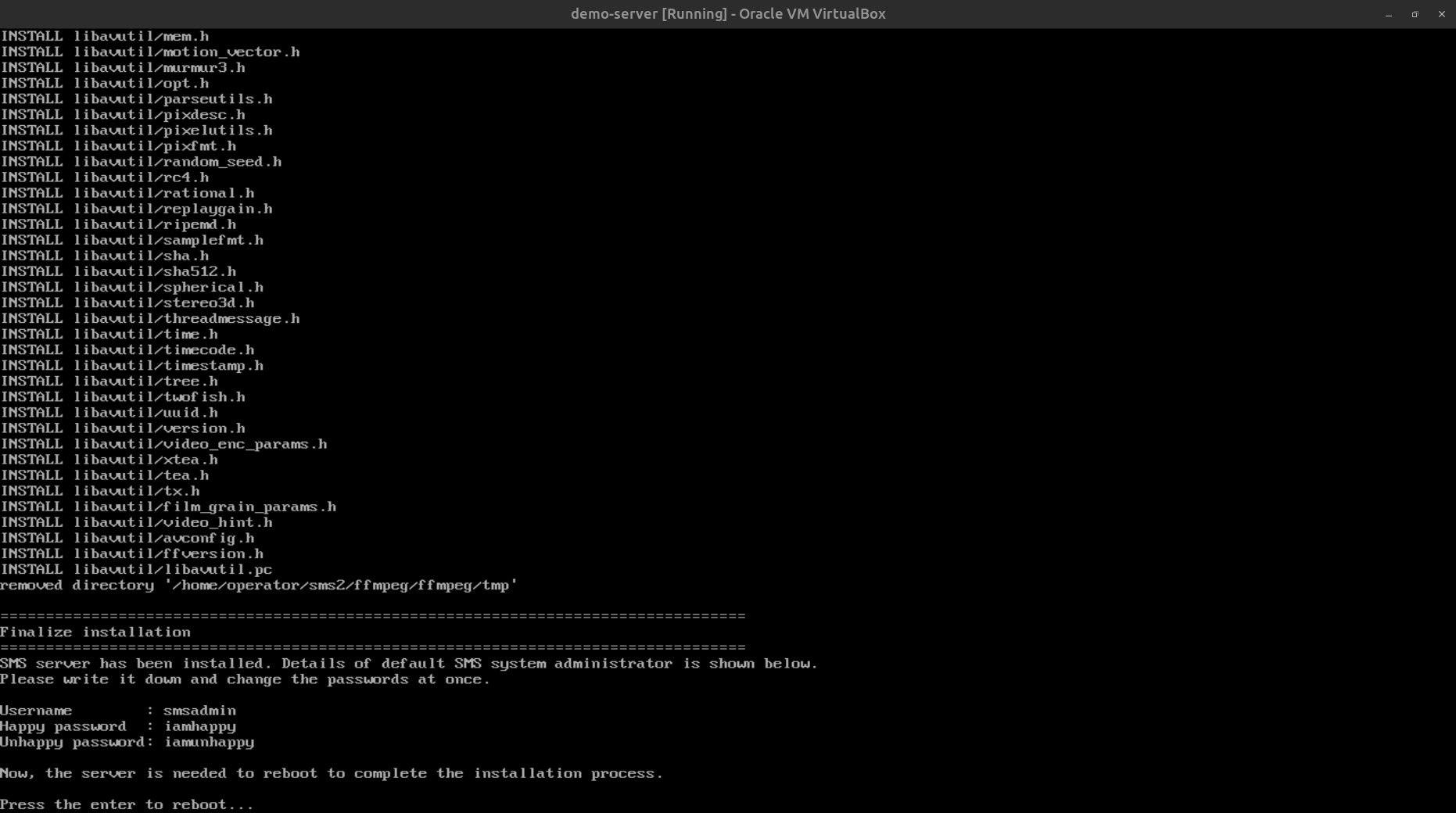Click the demo-server title bar text
The width and height of the screenshot is (1456, 813).
727,14
